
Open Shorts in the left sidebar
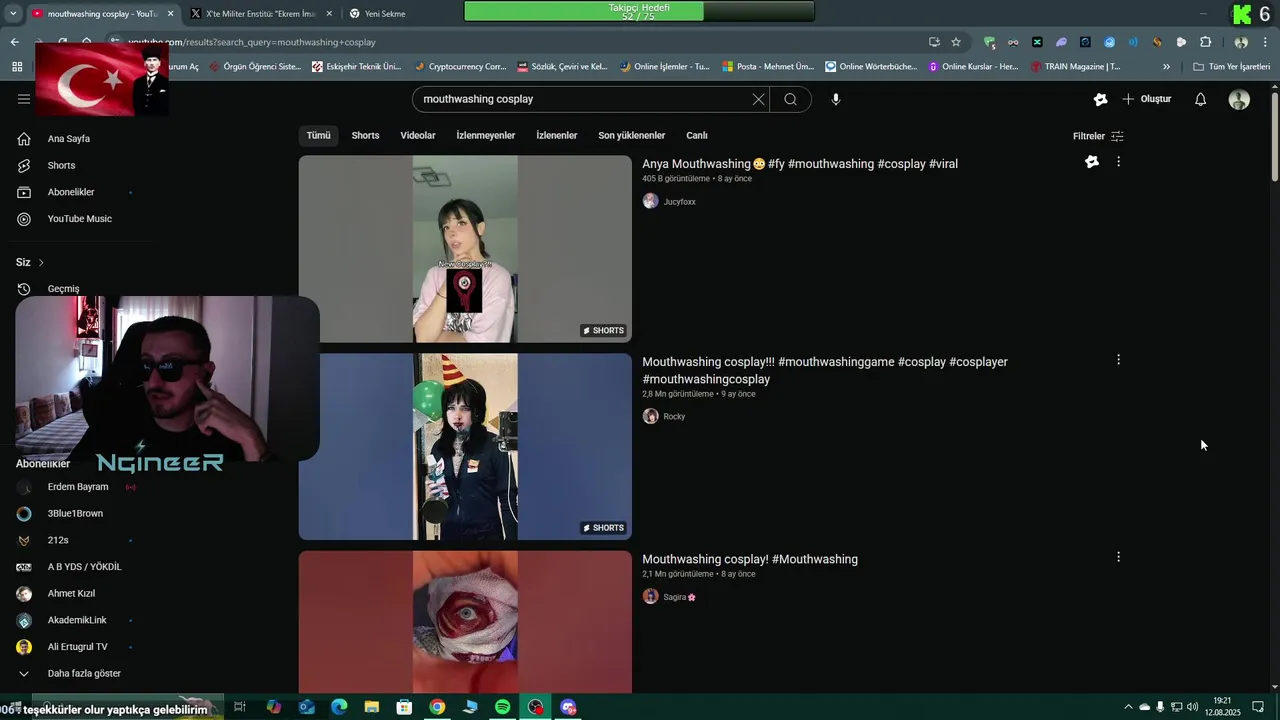click(61, 165)
